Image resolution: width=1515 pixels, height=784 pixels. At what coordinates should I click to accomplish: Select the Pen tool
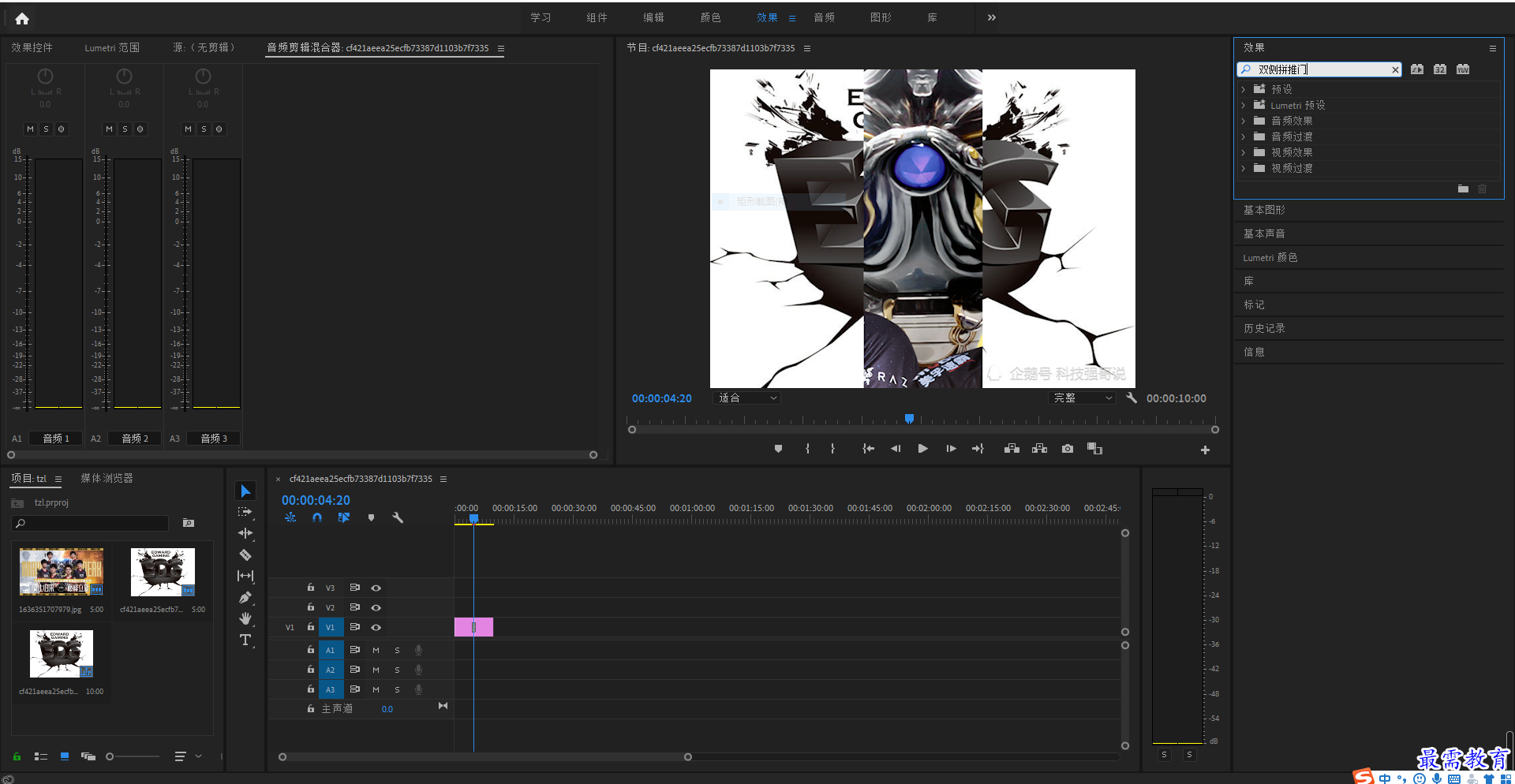[x=245, y=597]
